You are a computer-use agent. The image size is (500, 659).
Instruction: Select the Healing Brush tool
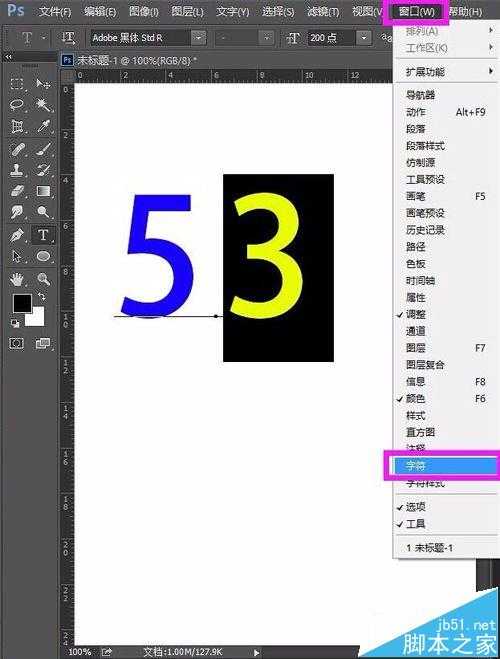point(17,149)
